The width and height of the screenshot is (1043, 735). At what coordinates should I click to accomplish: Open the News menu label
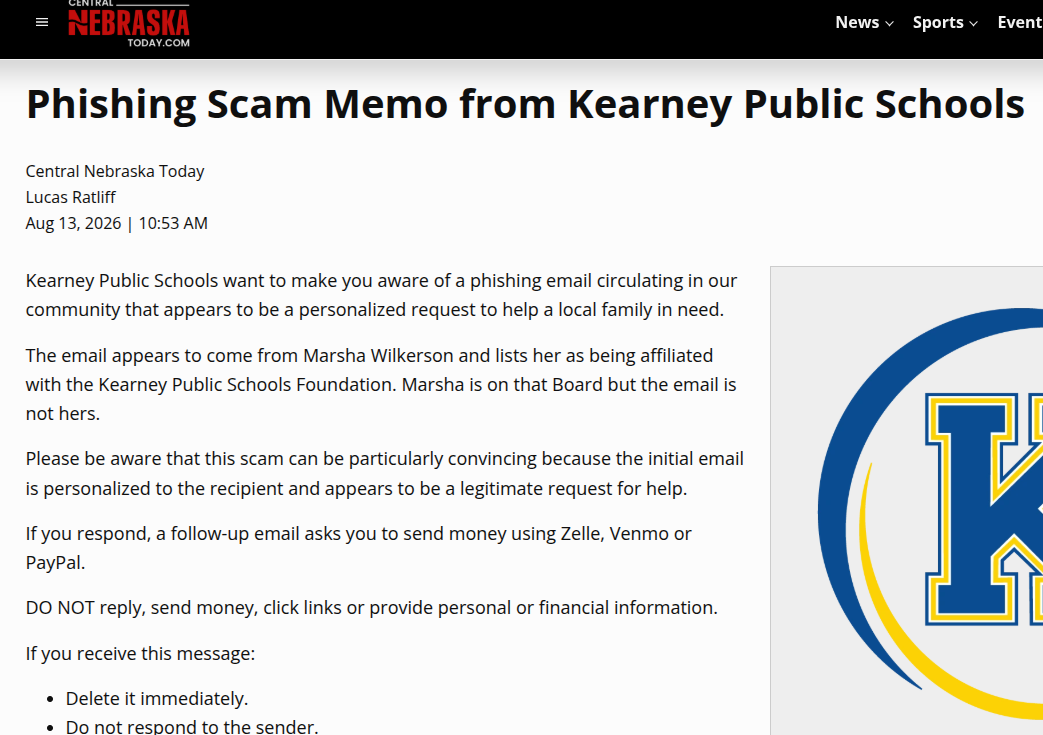[x=857, y=23]
